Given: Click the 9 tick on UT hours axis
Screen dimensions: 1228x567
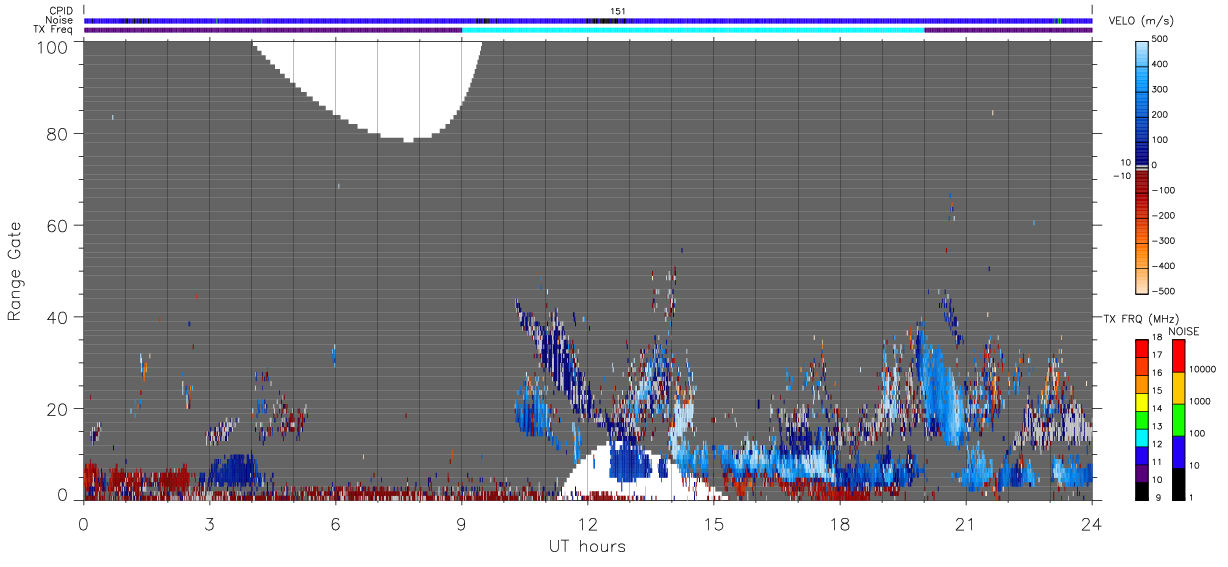Looking at the screenshot, I should (461, 523).
